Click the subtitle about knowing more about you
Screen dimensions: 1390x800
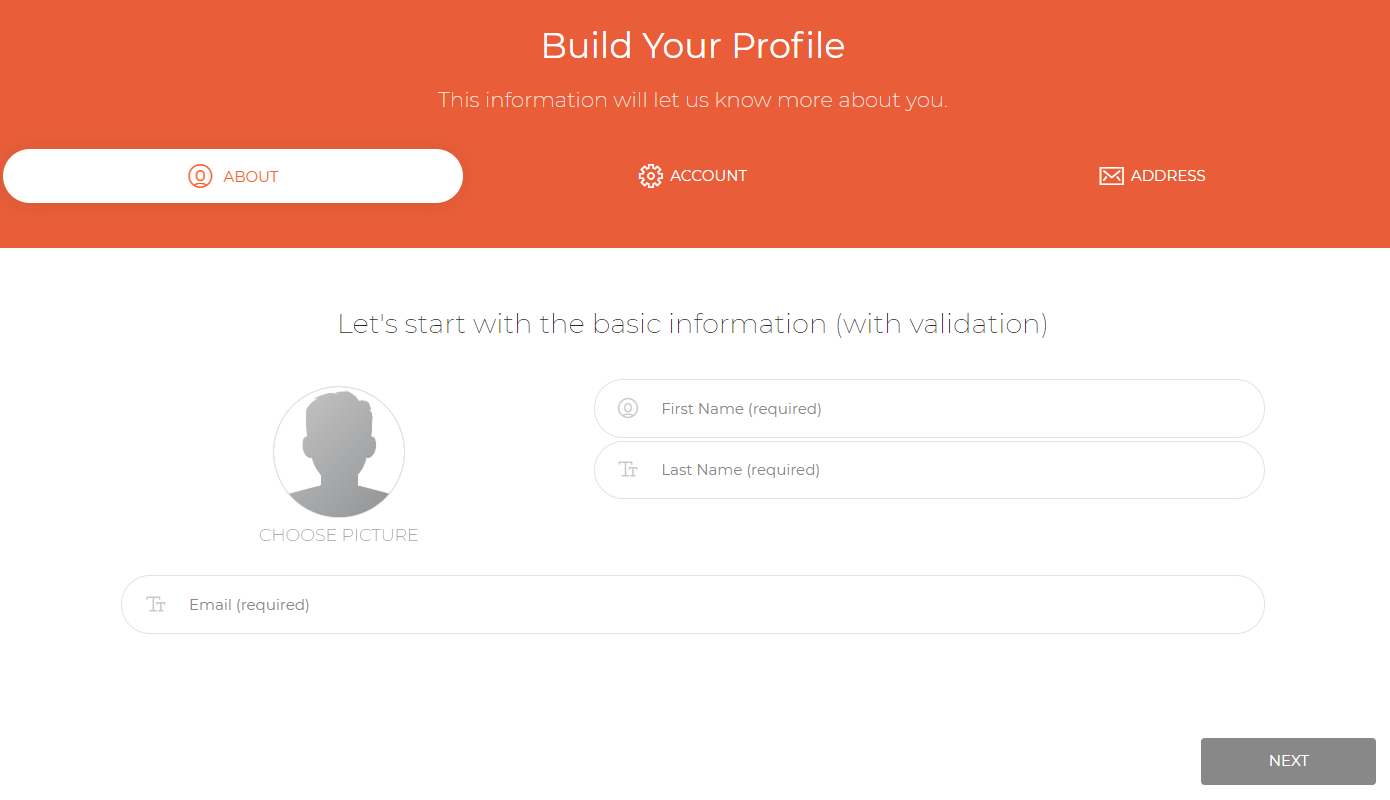[x=693, y=100]
